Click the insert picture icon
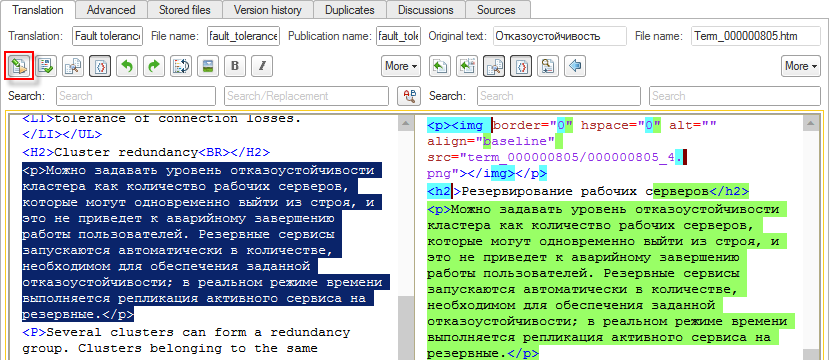Viewport: 829px width, 360px height. pyautogui.click(x=208, y=66)
